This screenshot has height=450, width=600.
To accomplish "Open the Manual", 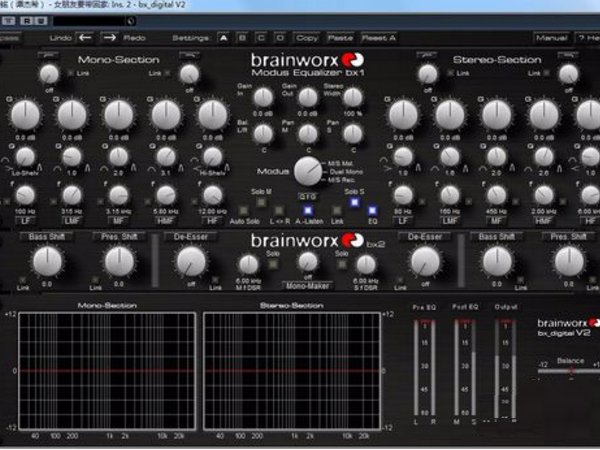I will [x=551, y=38].
